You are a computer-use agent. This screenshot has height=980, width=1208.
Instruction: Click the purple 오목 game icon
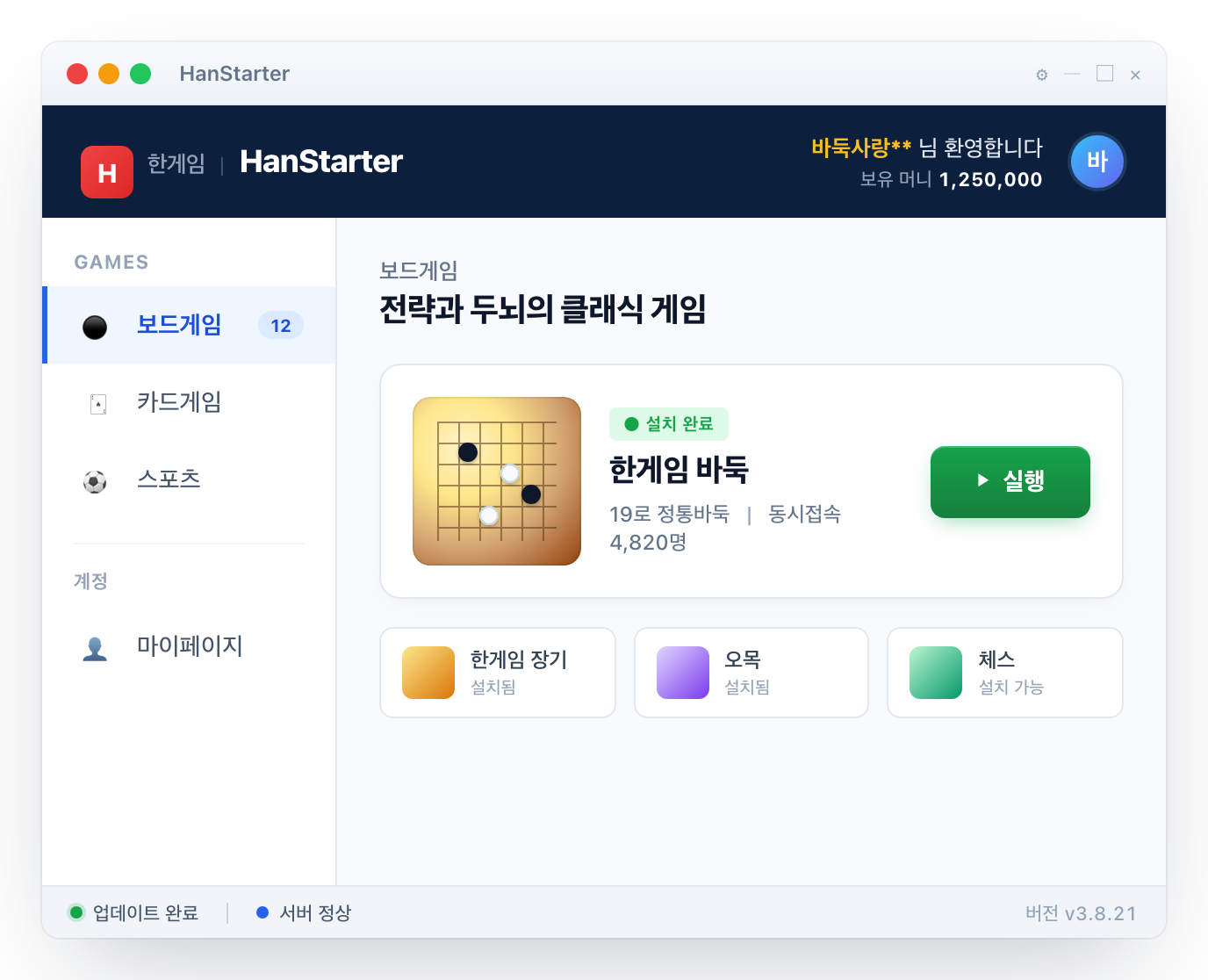pos(683,673)
